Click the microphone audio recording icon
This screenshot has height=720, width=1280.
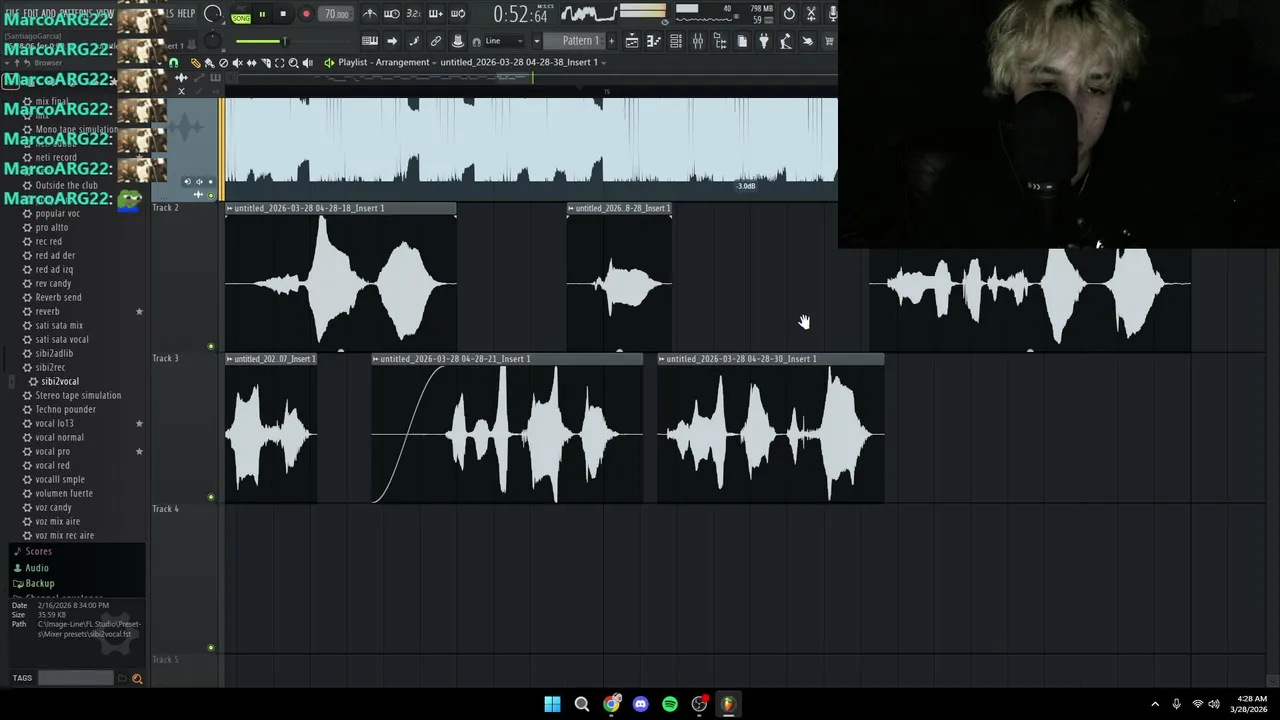[x=833, y=14]
